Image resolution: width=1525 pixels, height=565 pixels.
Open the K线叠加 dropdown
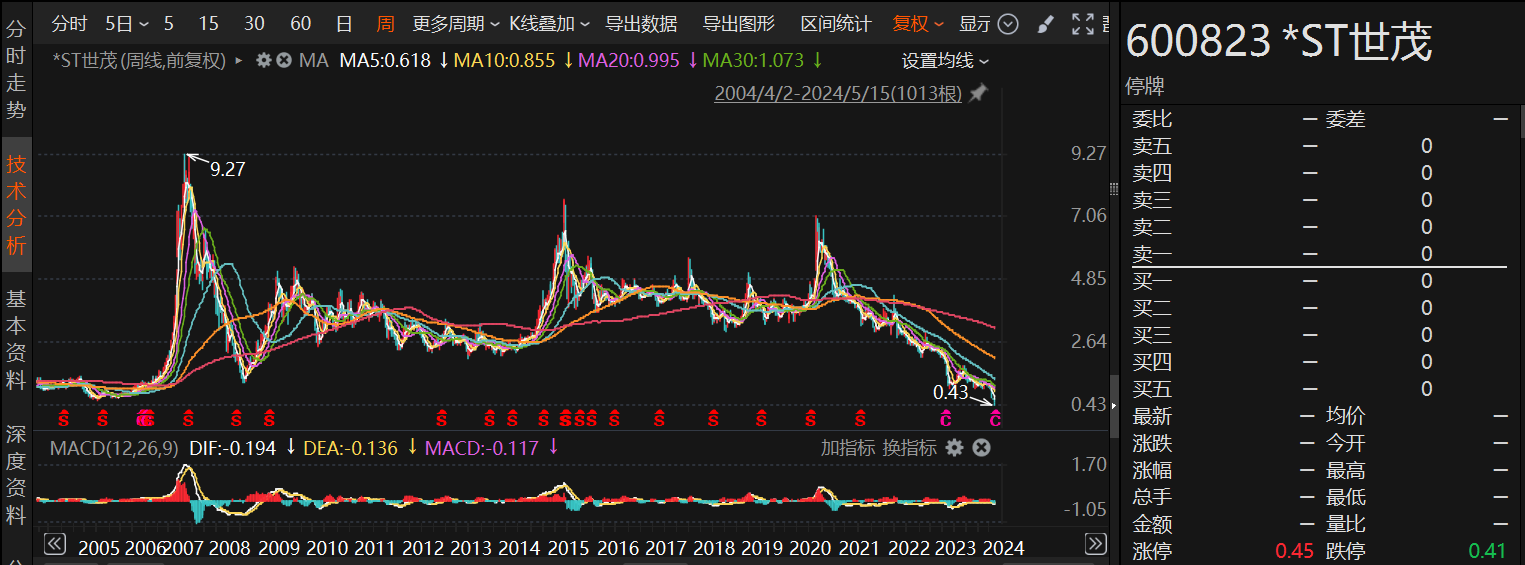549,23
